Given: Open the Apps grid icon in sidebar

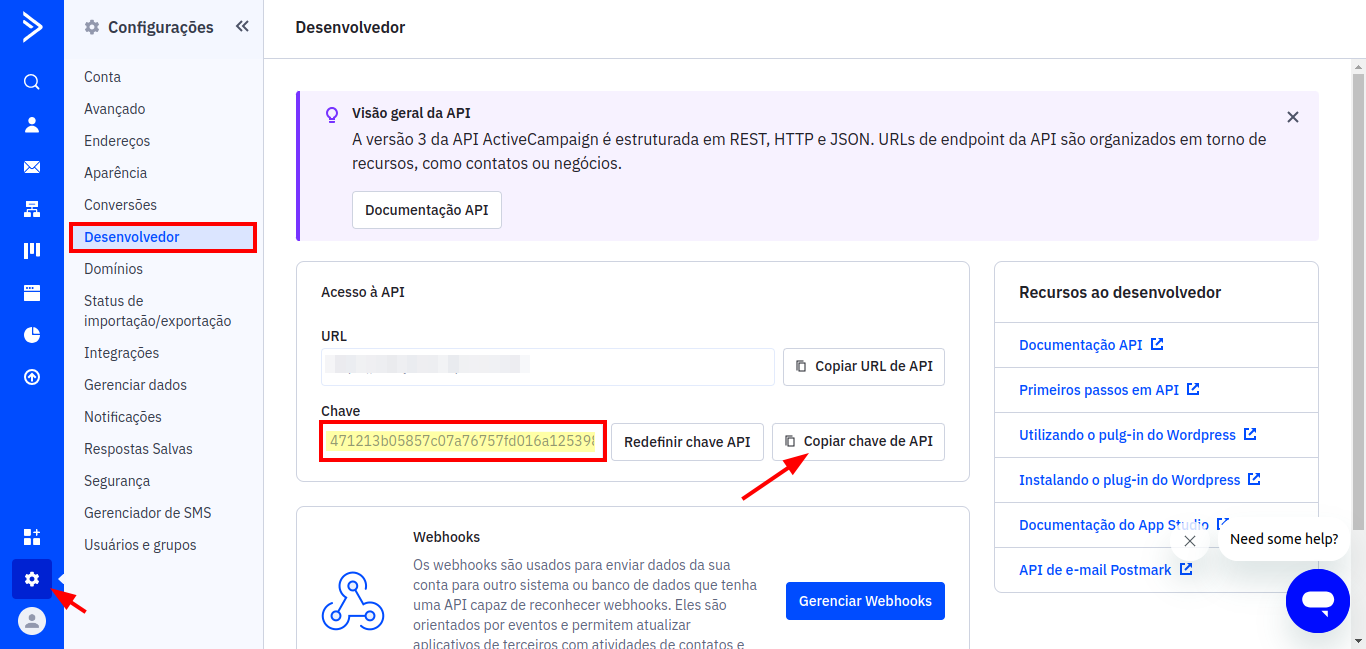Looking at the screenshot, I should 32,537.
